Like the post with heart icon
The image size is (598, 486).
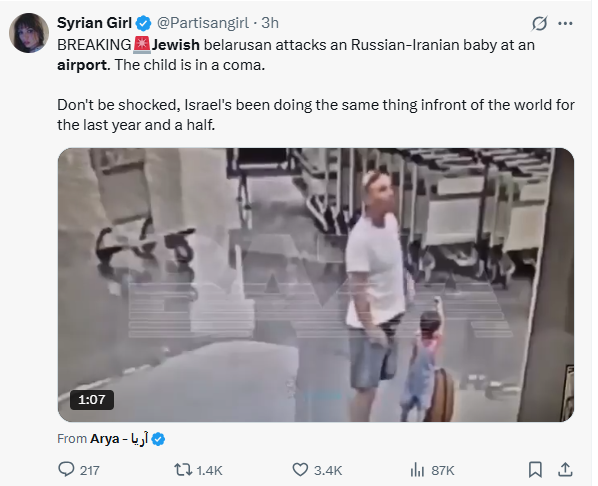(300, 470)
